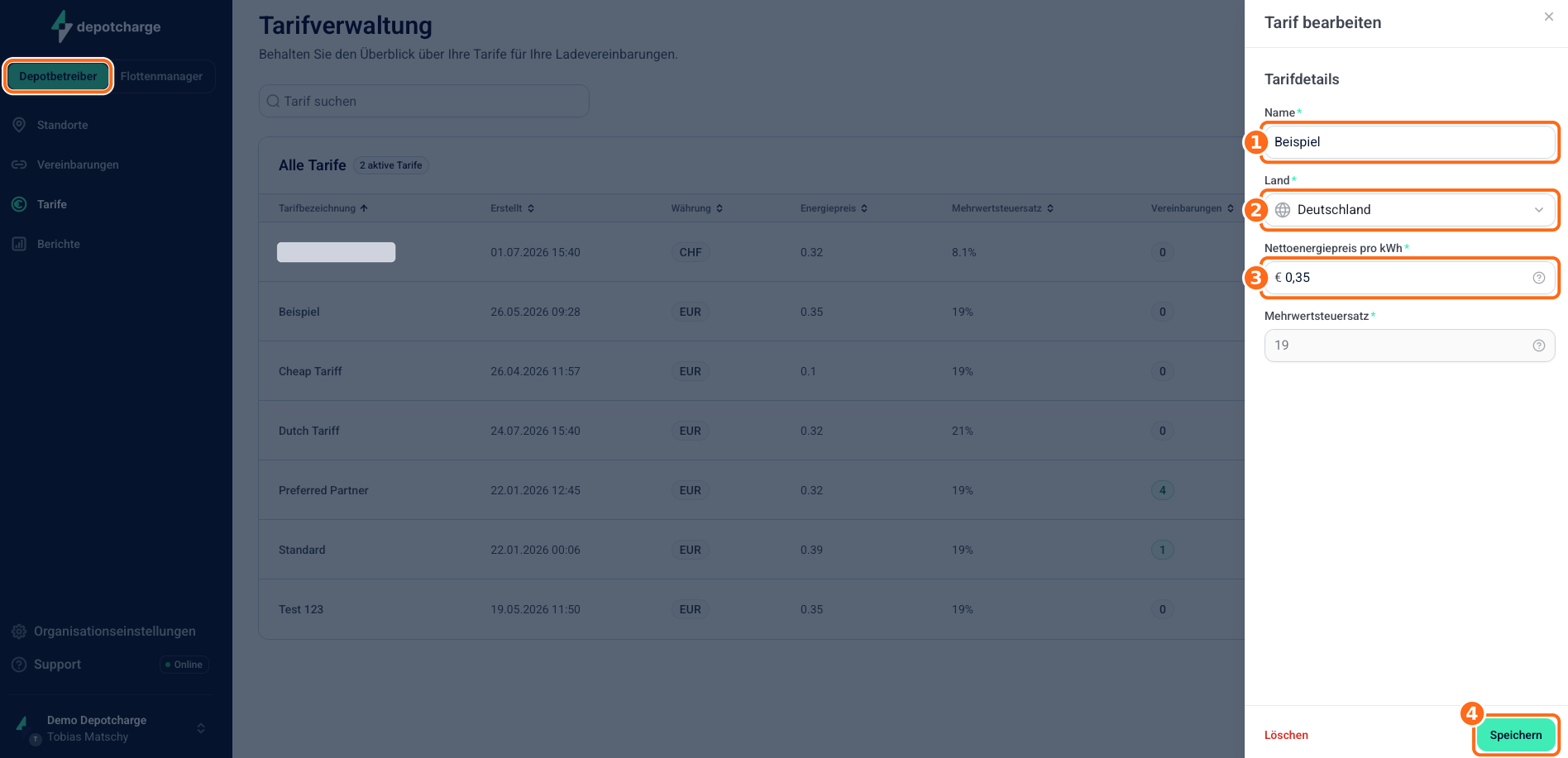Screen dimensions: 1568x758
Task: Click the Tarife euro icon
Action: click(x=19, y=204)
